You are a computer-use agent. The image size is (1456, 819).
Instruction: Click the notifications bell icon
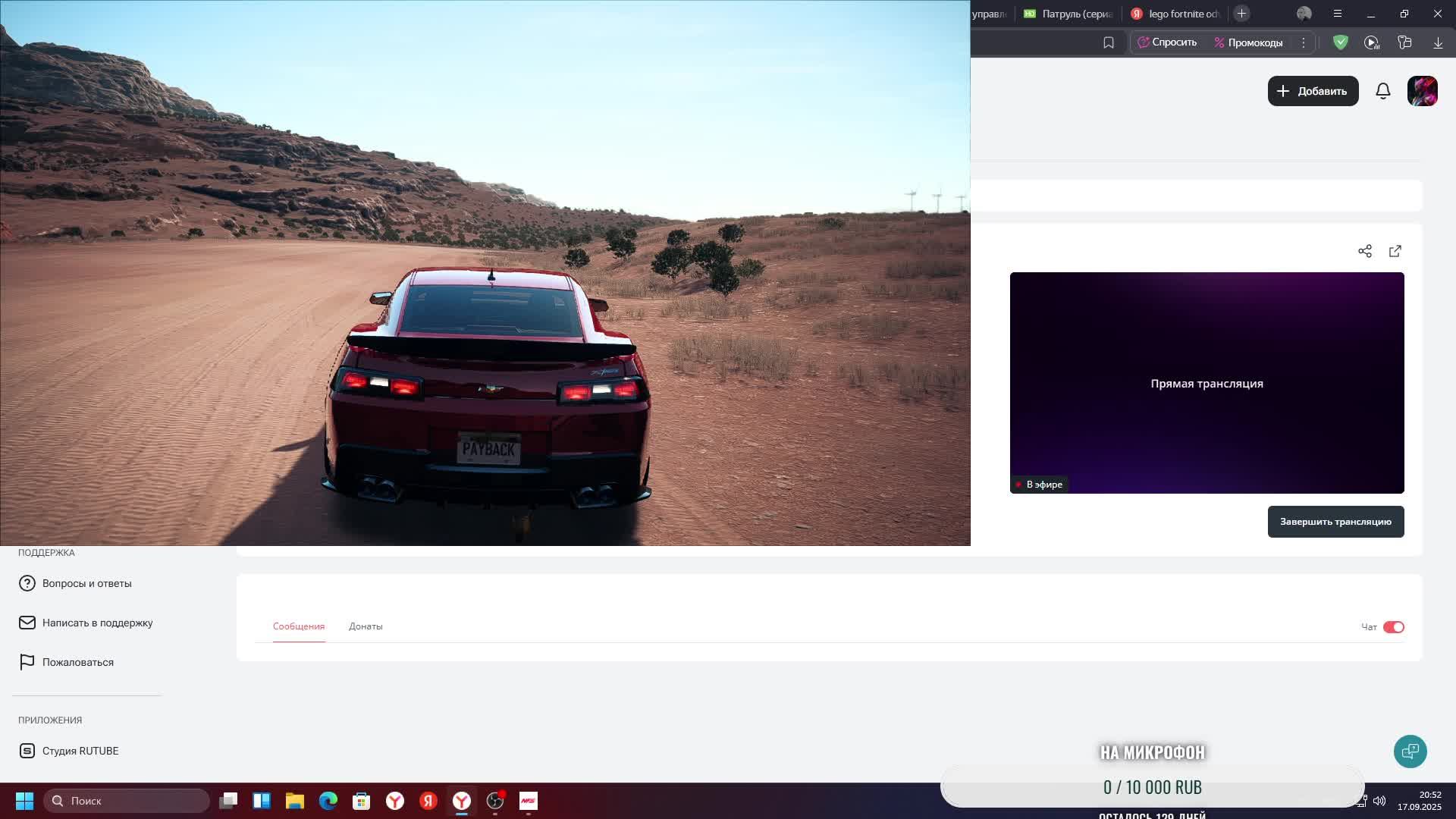coord(1382,91)
